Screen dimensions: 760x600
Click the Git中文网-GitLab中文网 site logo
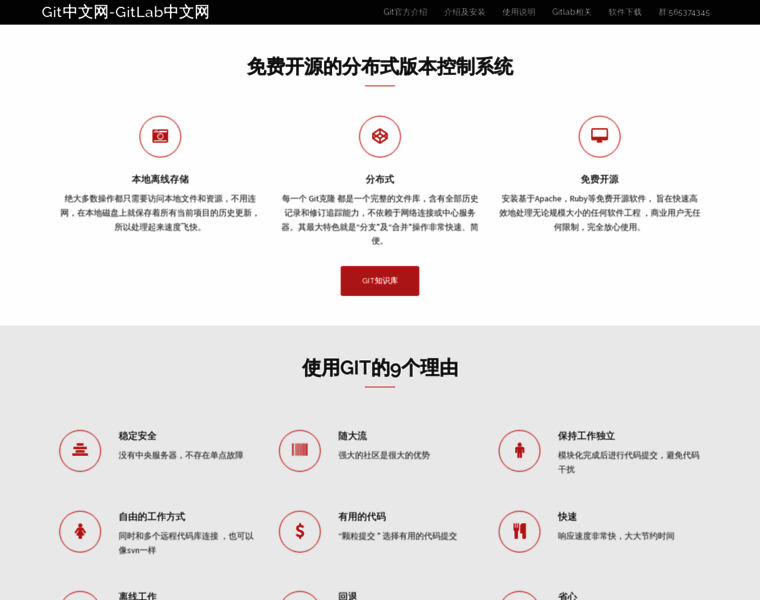(125, 12)
